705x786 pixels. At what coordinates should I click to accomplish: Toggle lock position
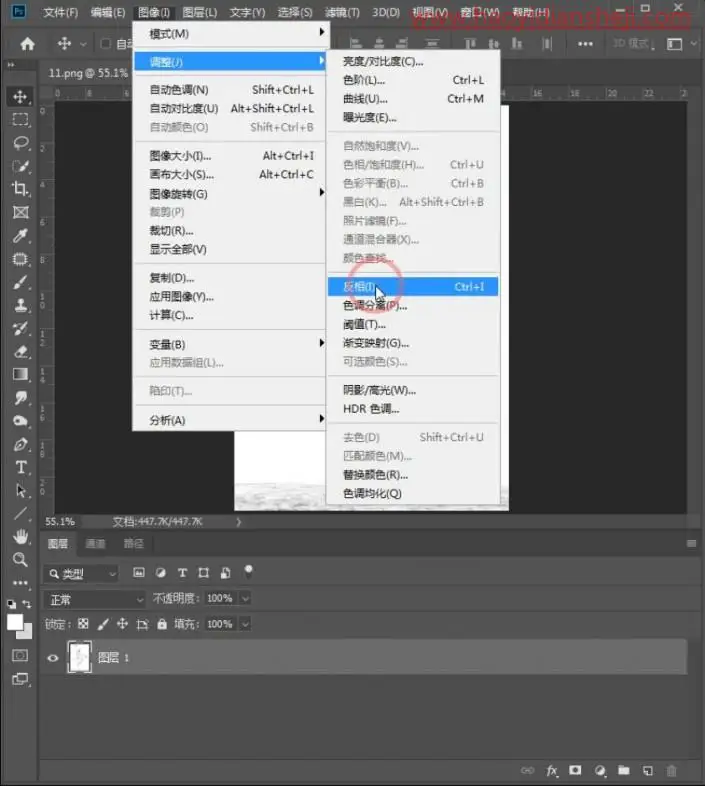(122, 624)
